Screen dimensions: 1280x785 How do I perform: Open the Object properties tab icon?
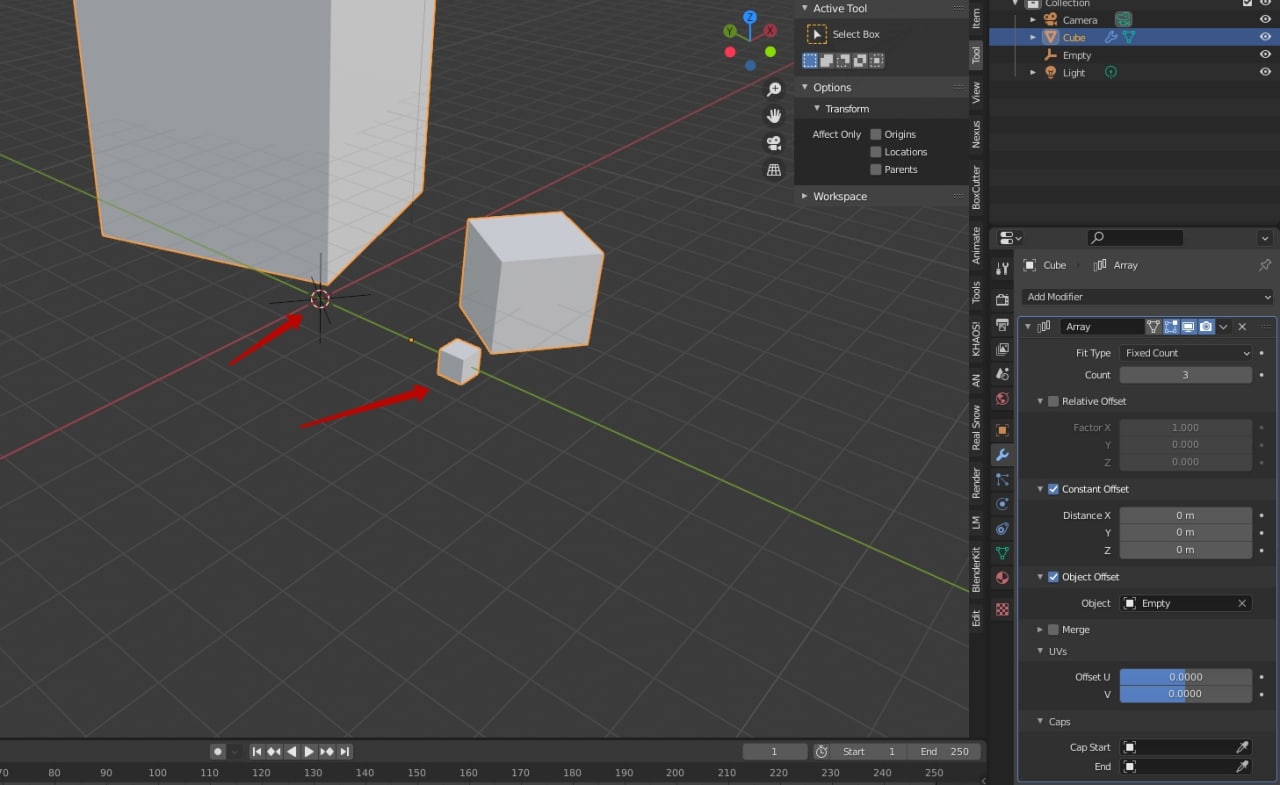tap(1002, 430)
